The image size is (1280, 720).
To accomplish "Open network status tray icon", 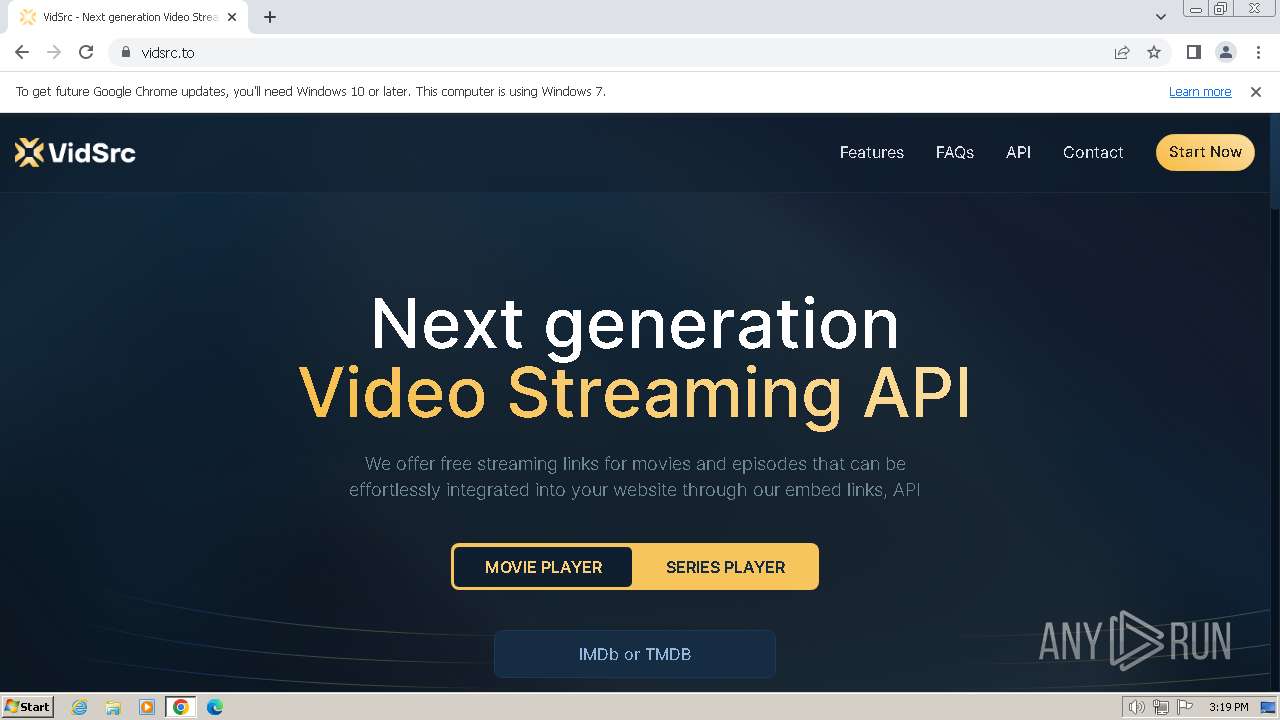I will 1161,707.
